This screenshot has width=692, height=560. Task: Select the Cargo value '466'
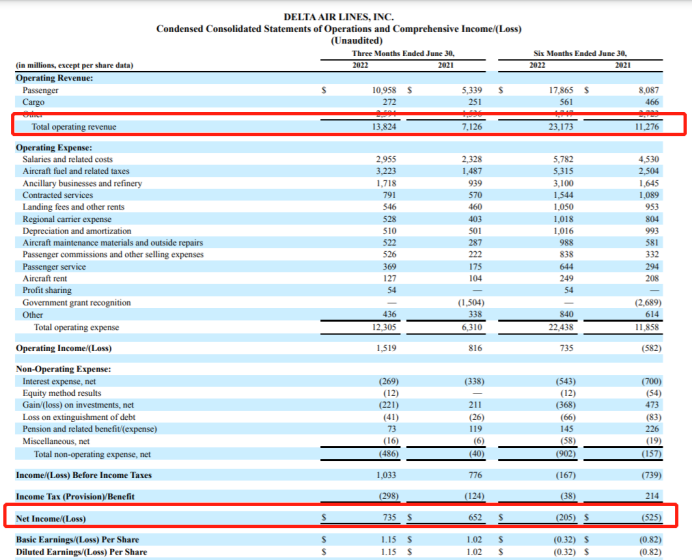(x=651, y=102)
